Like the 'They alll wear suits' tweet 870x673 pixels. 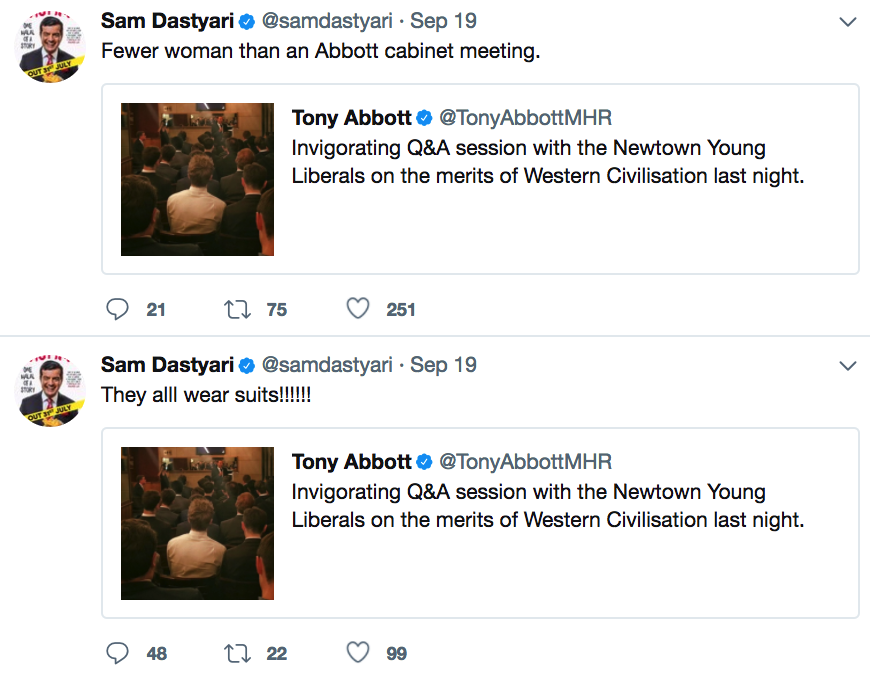coord(358,653)
